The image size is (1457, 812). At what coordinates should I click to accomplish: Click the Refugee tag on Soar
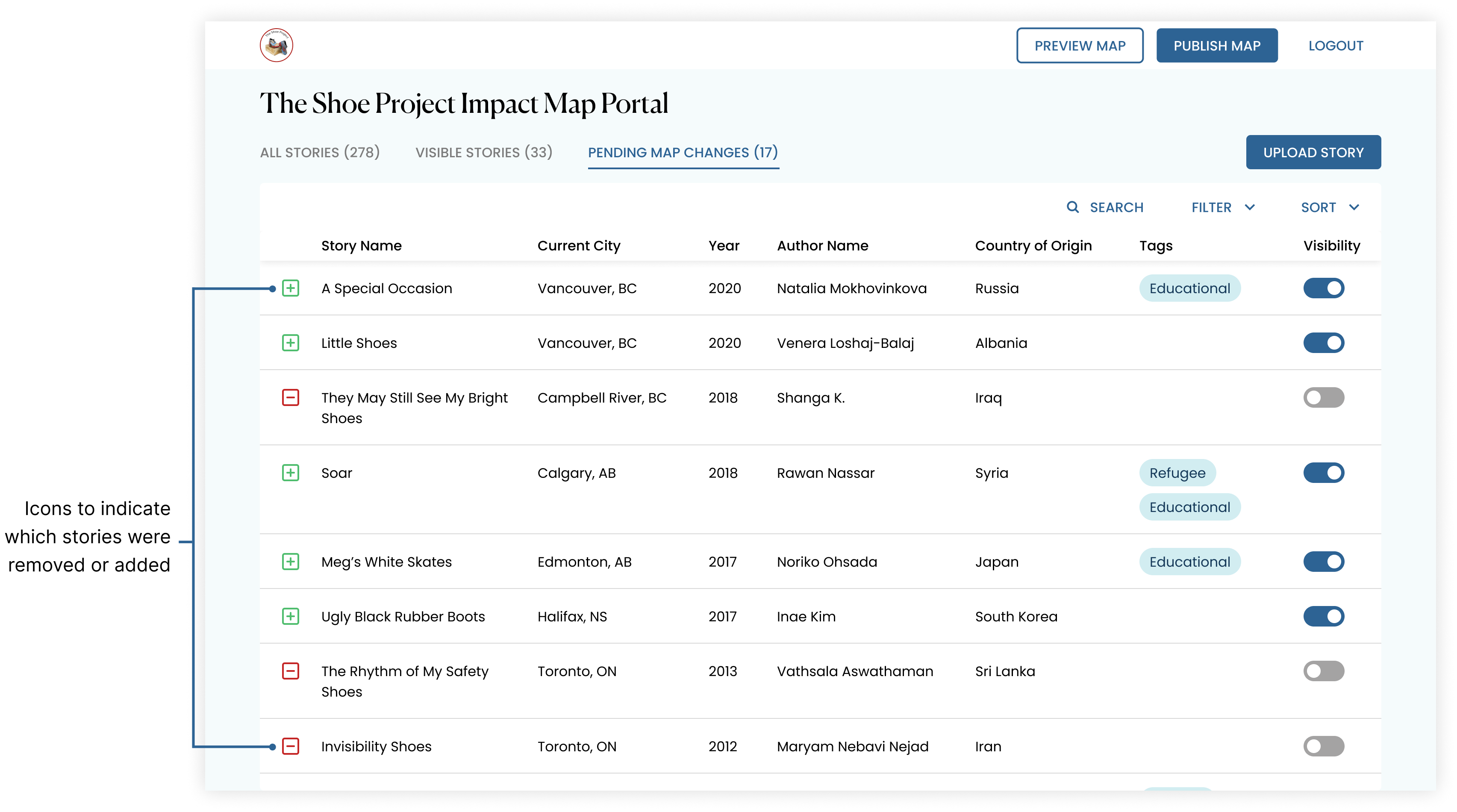point(1177,473)
